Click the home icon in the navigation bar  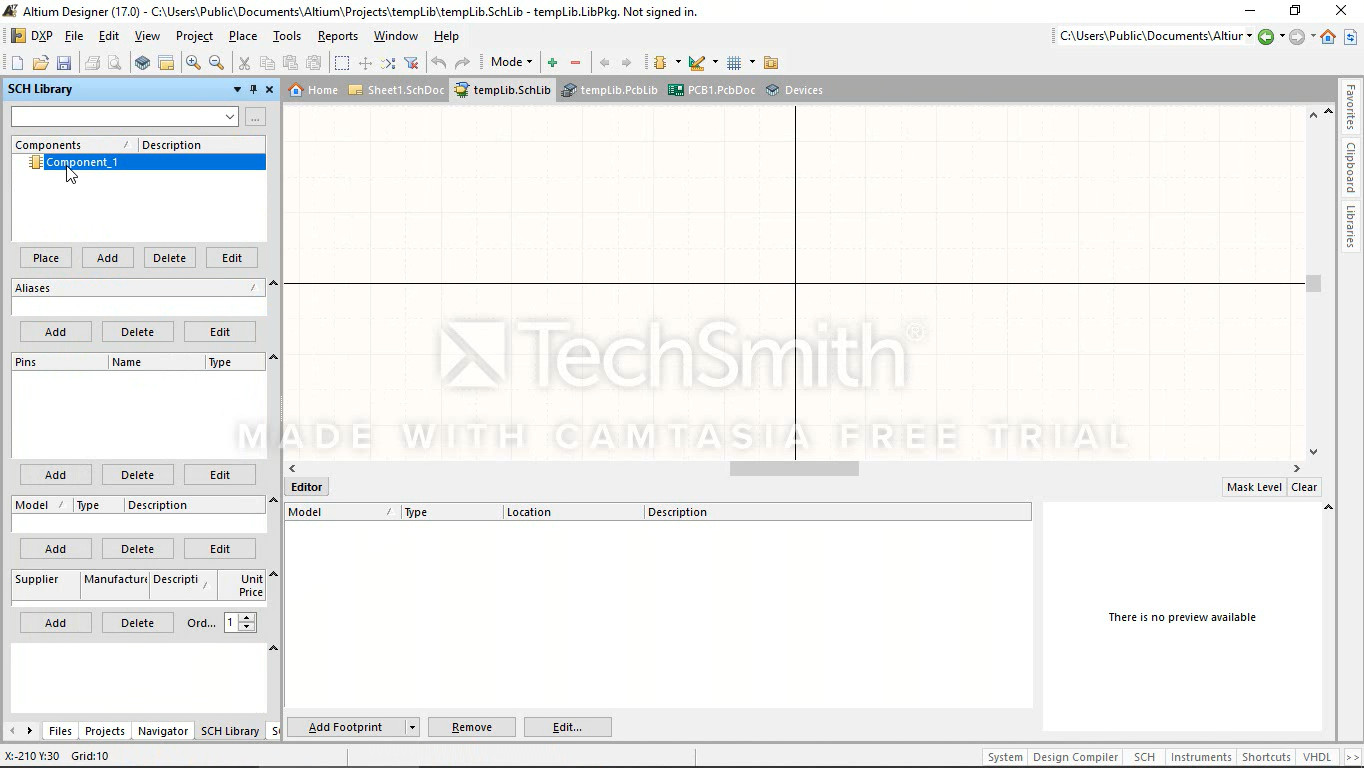[x=1328, y=37]
